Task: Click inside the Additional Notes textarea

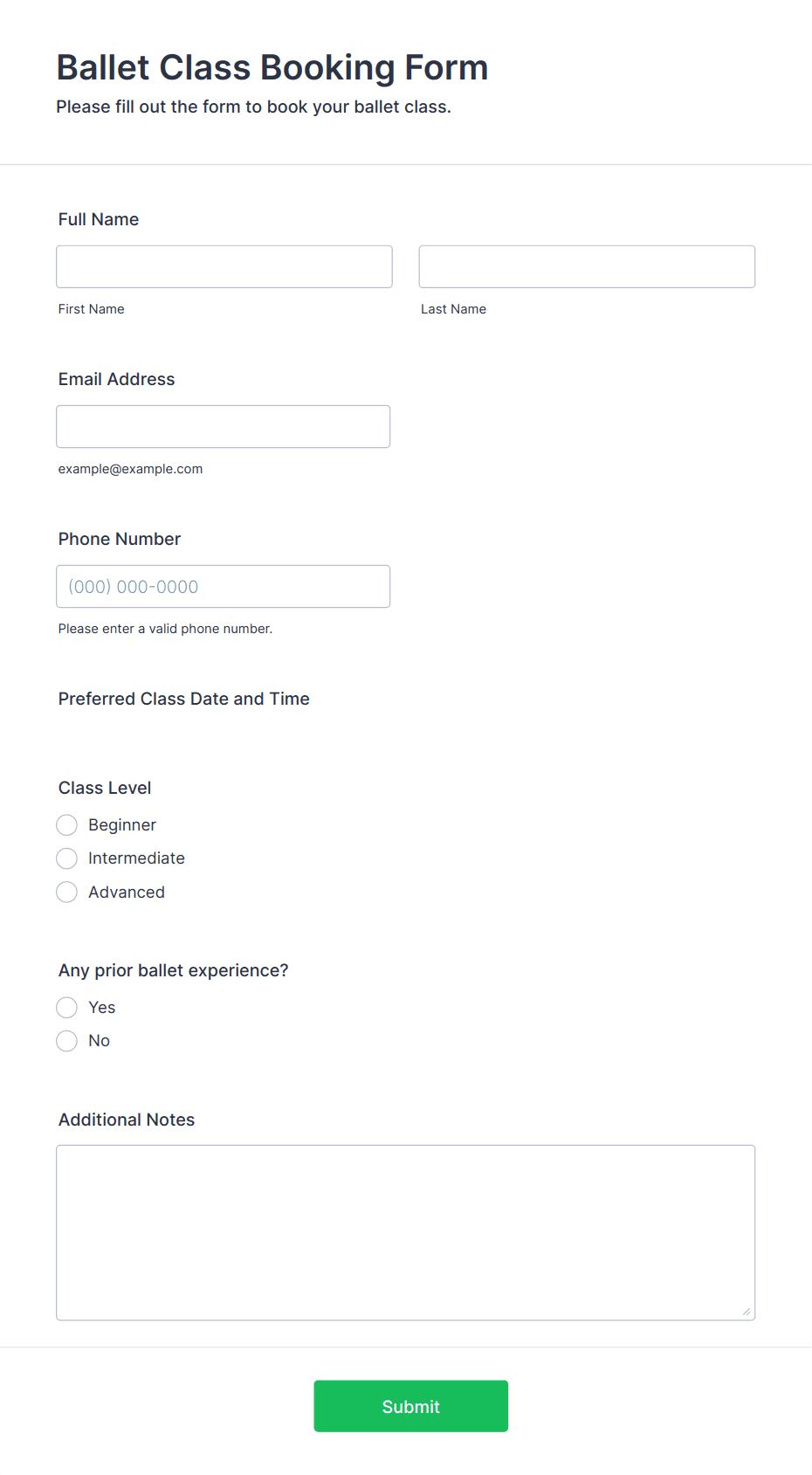Action: [406, 1232]
